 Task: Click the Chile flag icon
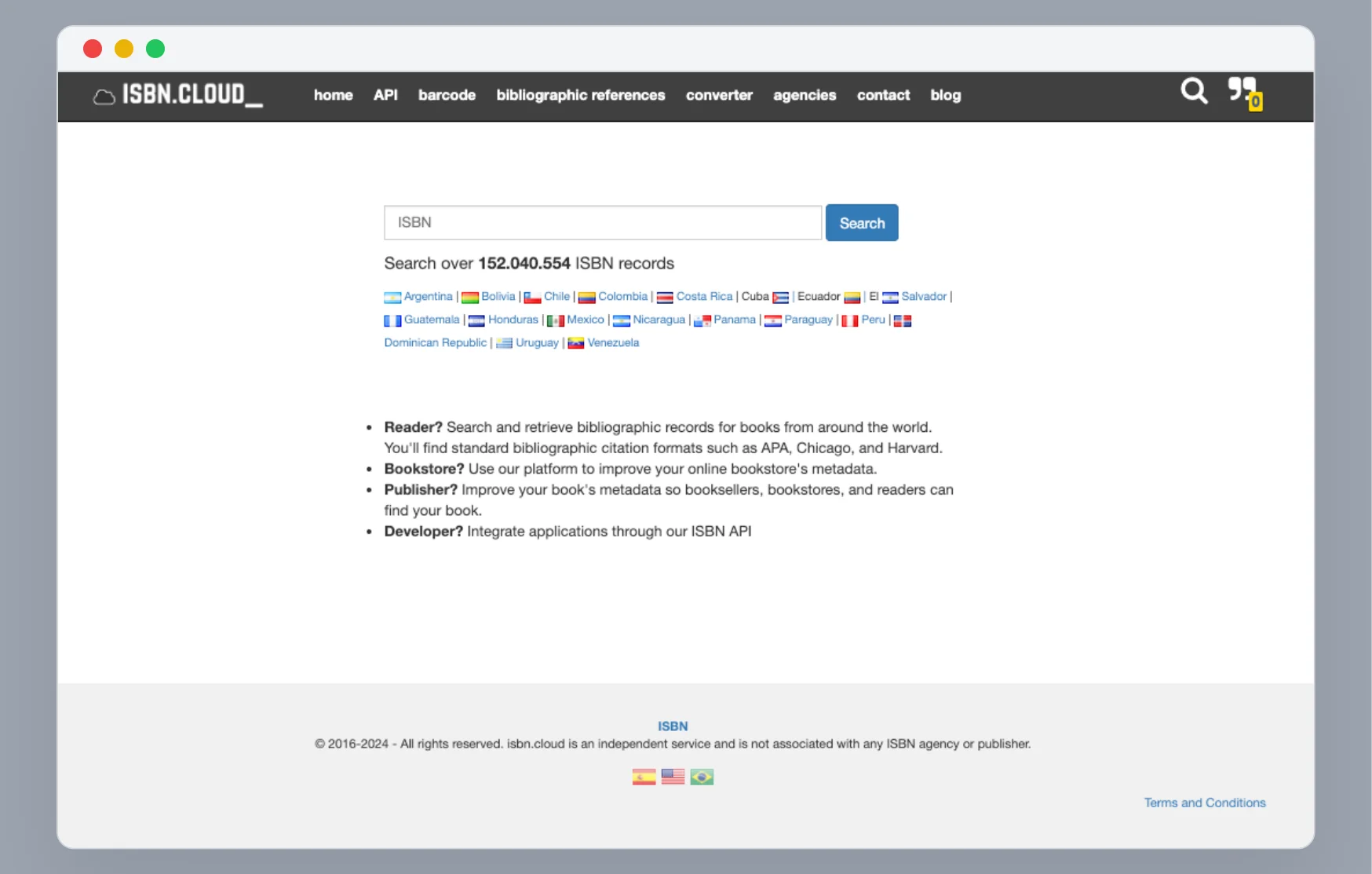coord(531,298)
